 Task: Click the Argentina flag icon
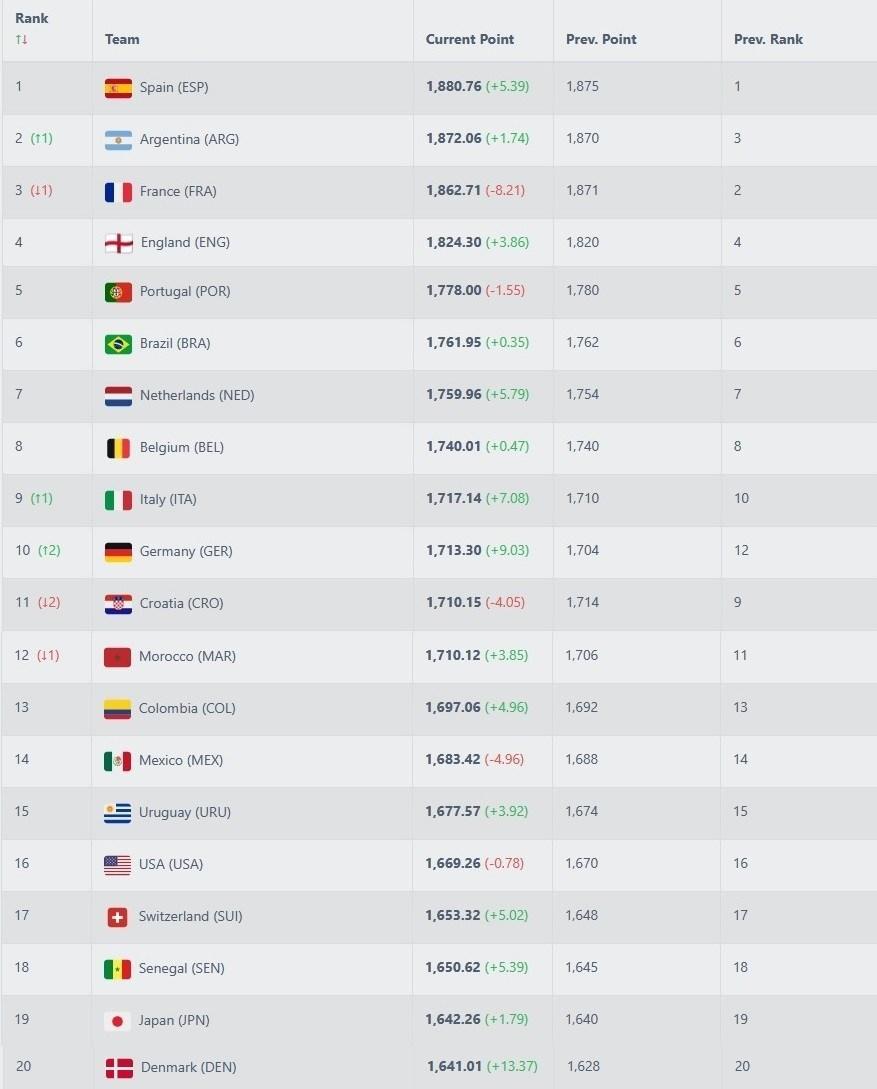click(118, 140)
